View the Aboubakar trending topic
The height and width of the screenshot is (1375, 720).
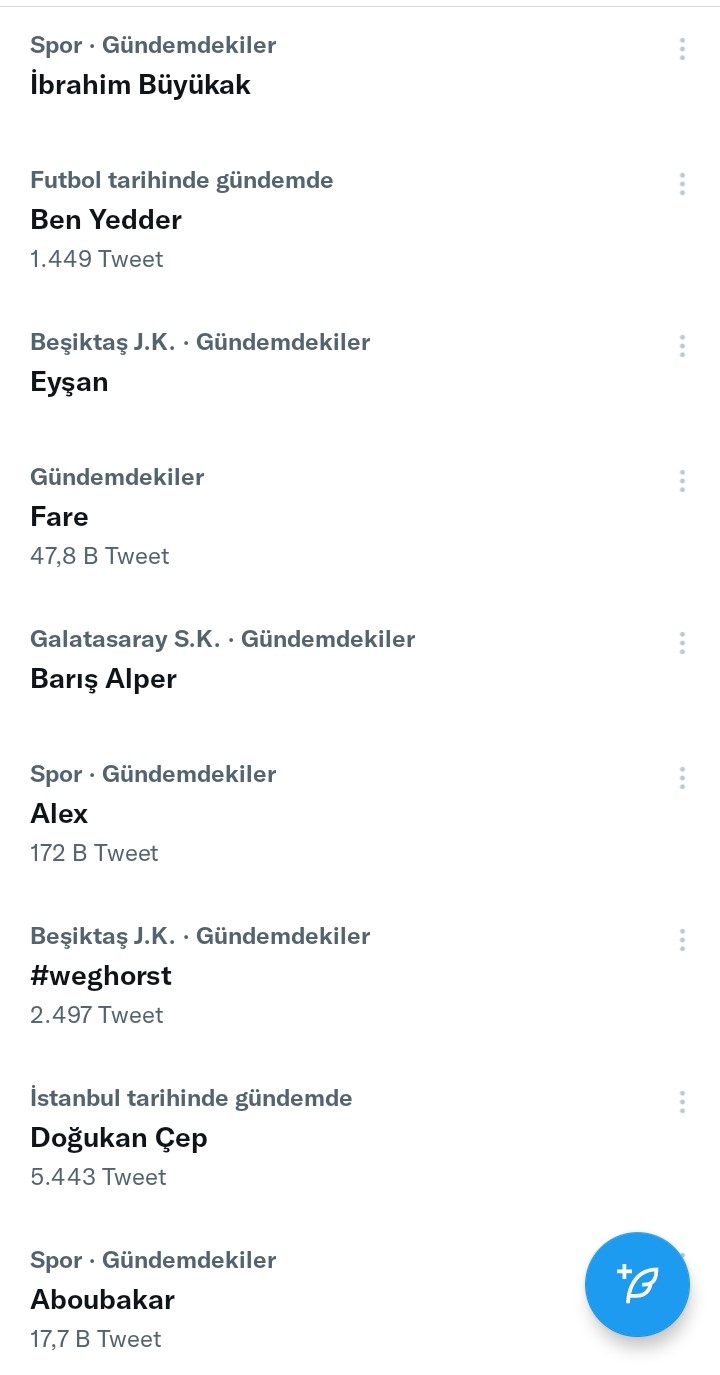coord(102,1300)
